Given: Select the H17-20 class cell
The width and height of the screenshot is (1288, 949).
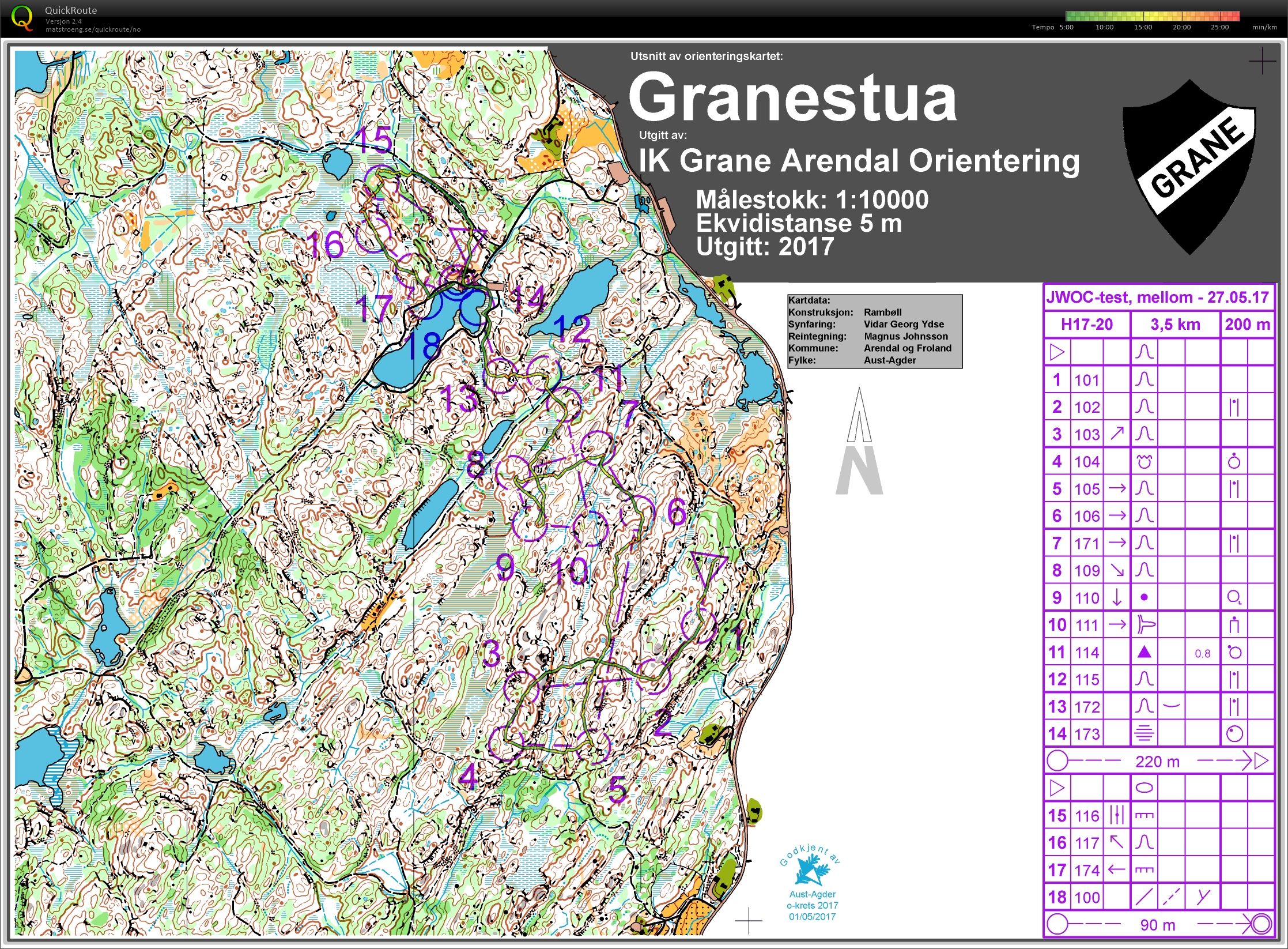Looking at the screenshot, I should pos(1087,325).
